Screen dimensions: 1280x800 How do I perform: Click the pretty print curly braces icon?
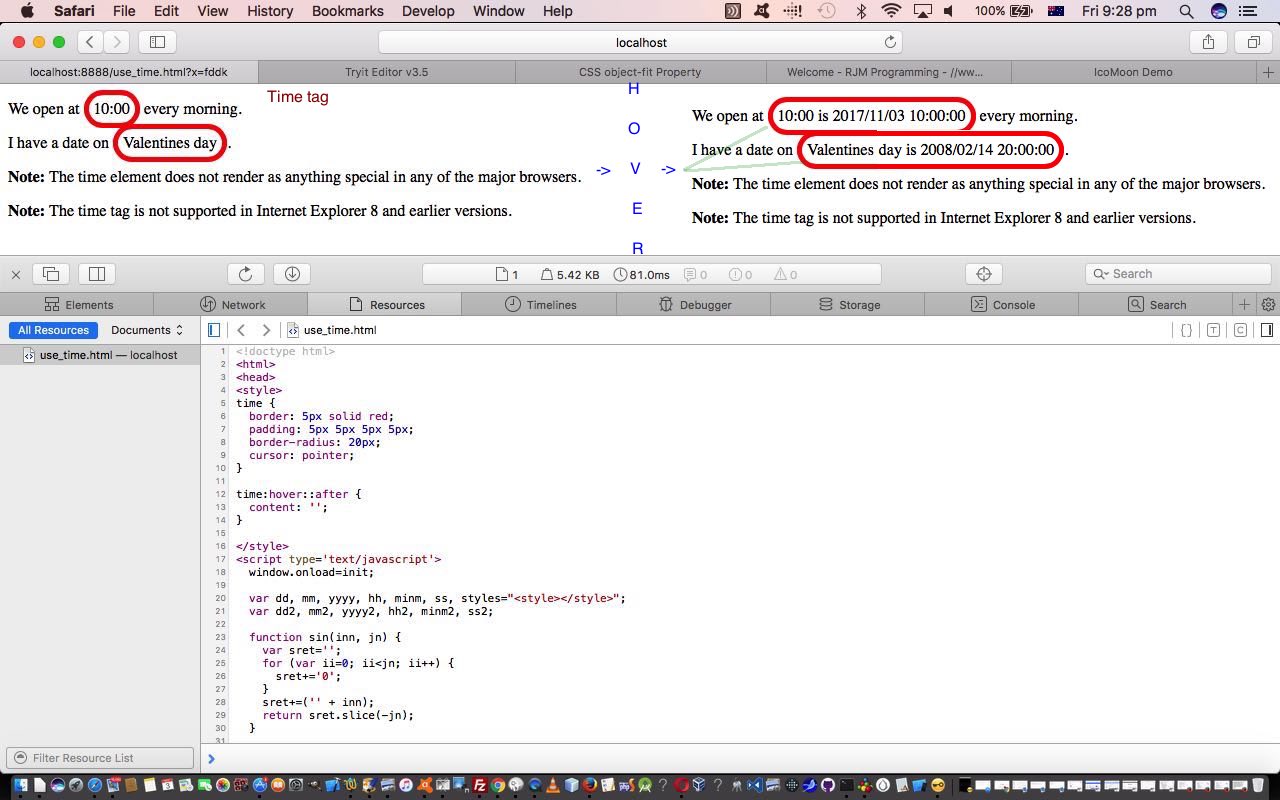pos(1186,330)
